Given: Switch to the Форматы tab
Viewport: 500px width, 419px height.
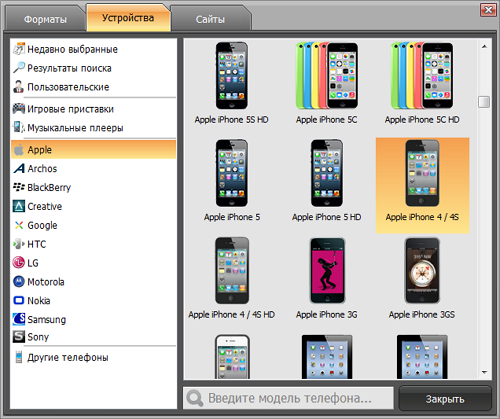Looking at the screenshot, I should [x=45, y=19].
